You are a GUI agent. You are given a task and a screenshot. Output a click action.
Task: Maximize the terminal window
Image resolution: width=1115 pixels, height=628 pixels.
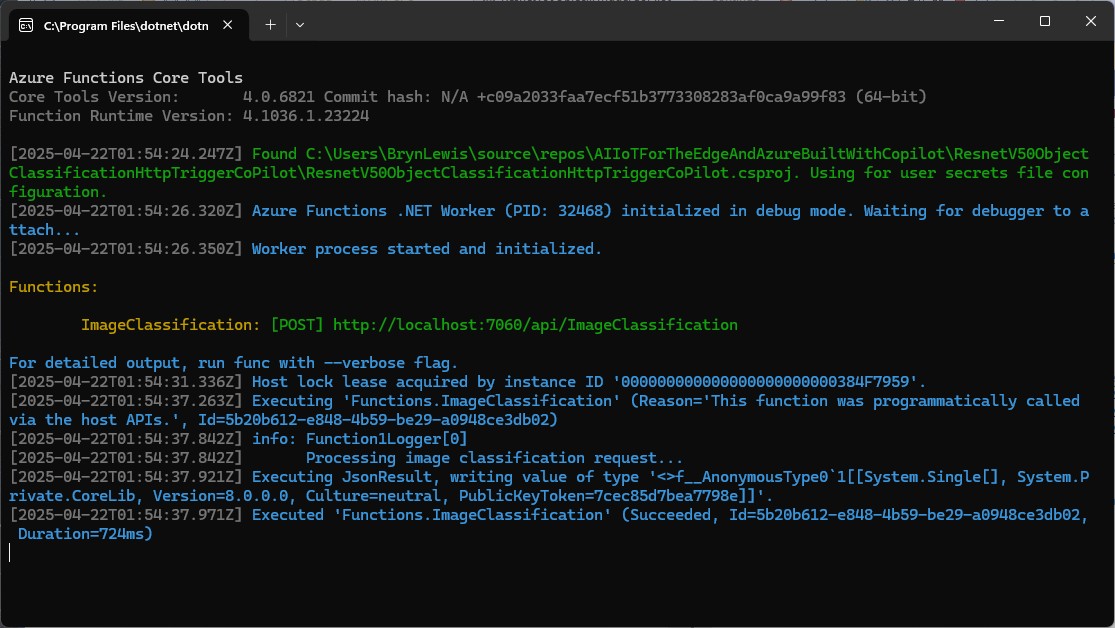[x=1044, y=21]
